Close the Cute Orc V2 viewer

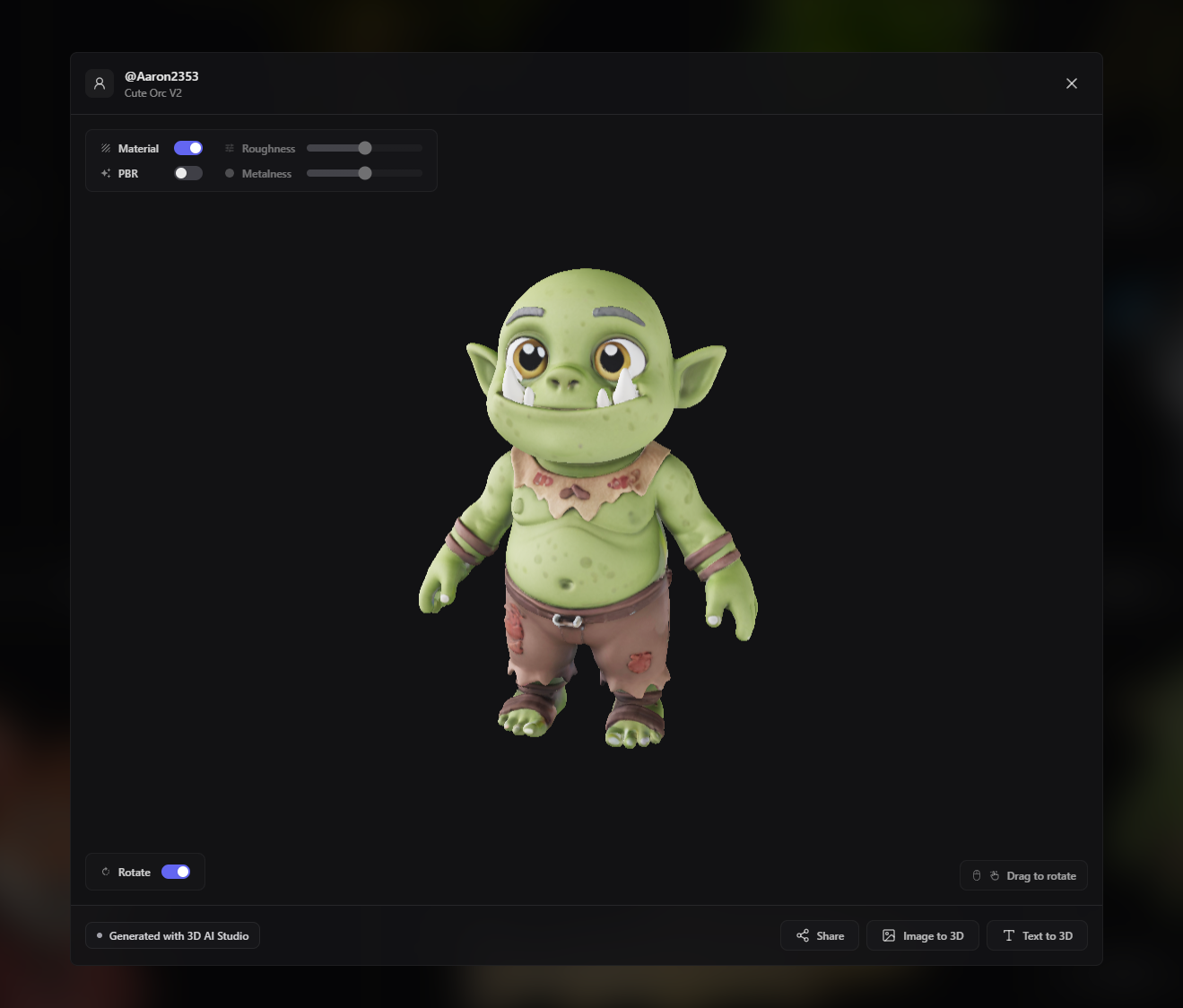1071,83
